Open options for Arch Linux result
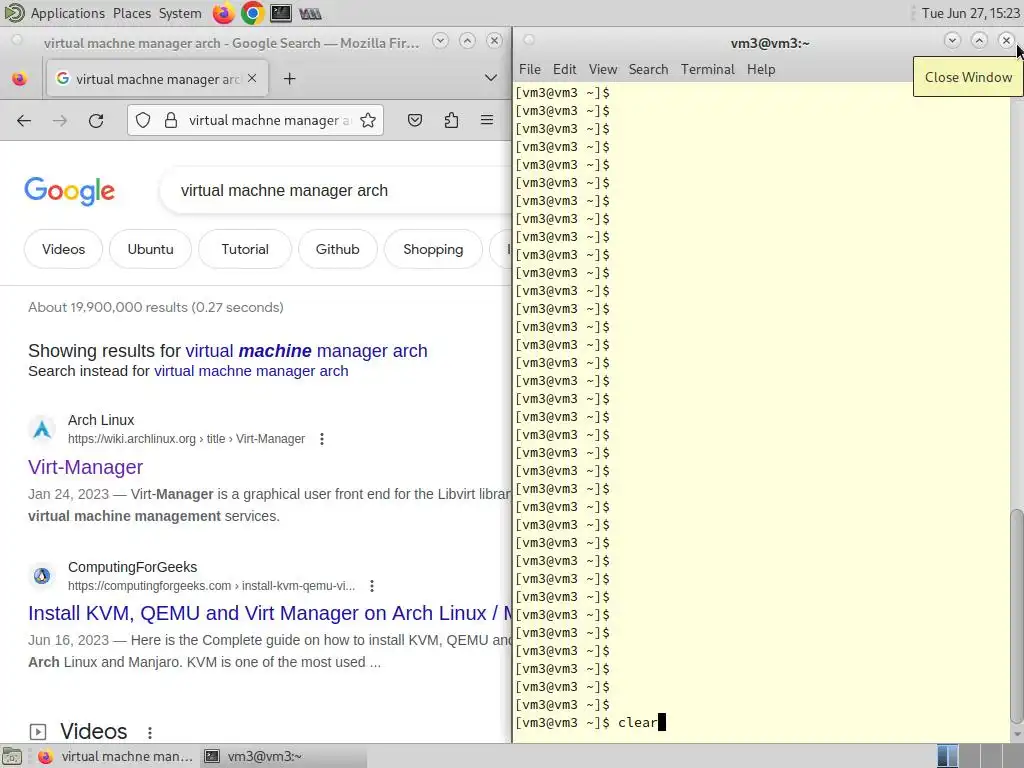This screenshot has width=1024, height=768. point(322,439)
